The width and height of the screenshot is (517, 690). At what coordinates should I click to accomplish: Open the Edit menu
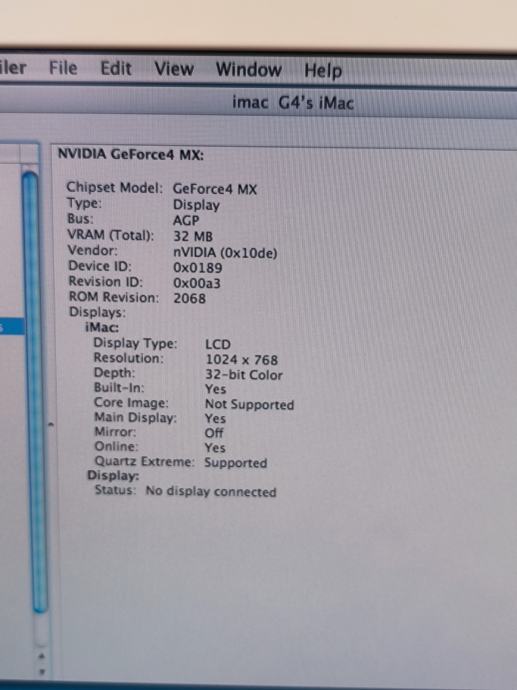point(116,68)
